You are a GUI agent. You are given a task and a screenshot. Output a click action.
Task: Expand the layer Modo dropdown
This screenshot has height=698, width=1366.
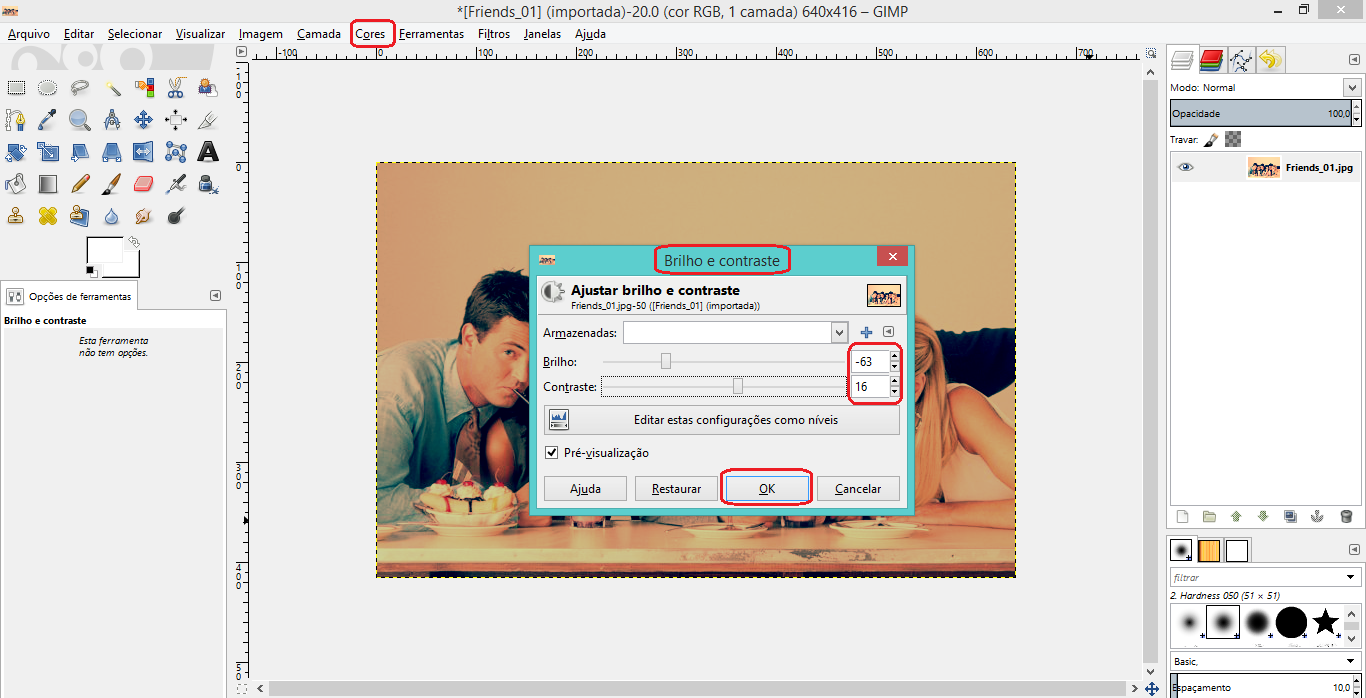pyautogui.click(x=1352, y=88)
